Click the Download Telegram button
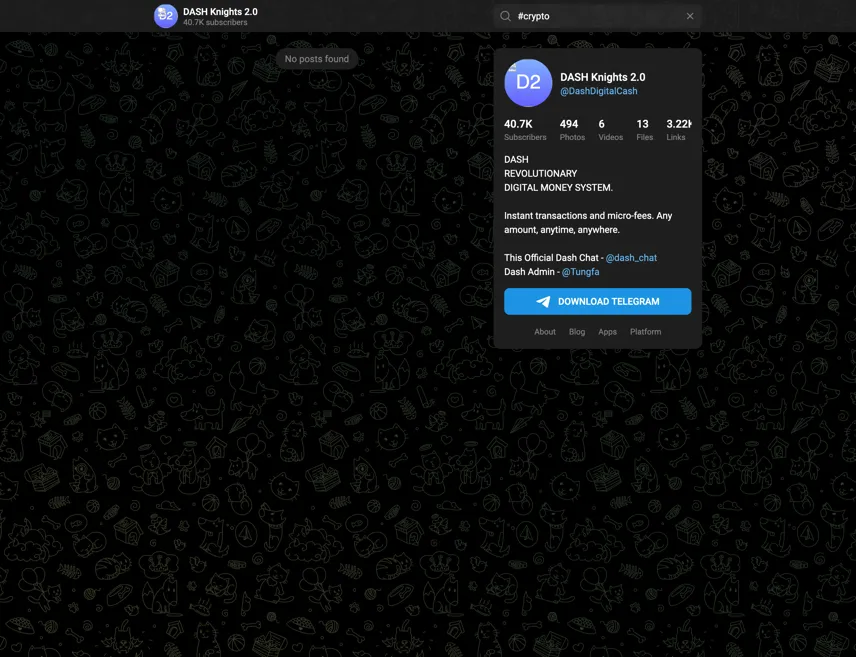The image size is (856, 657). tap(597, 301)
